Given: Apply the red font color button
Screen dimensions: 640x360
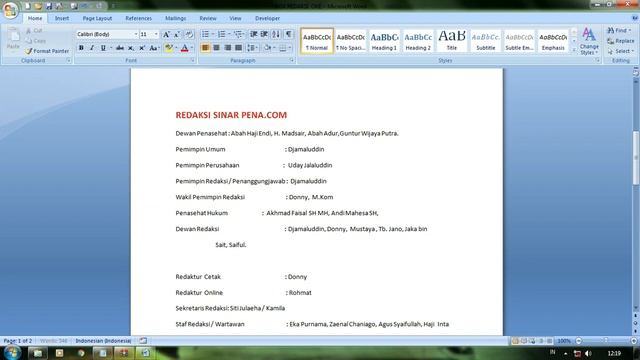Looking at the screenshot, I should click(184, 48).
